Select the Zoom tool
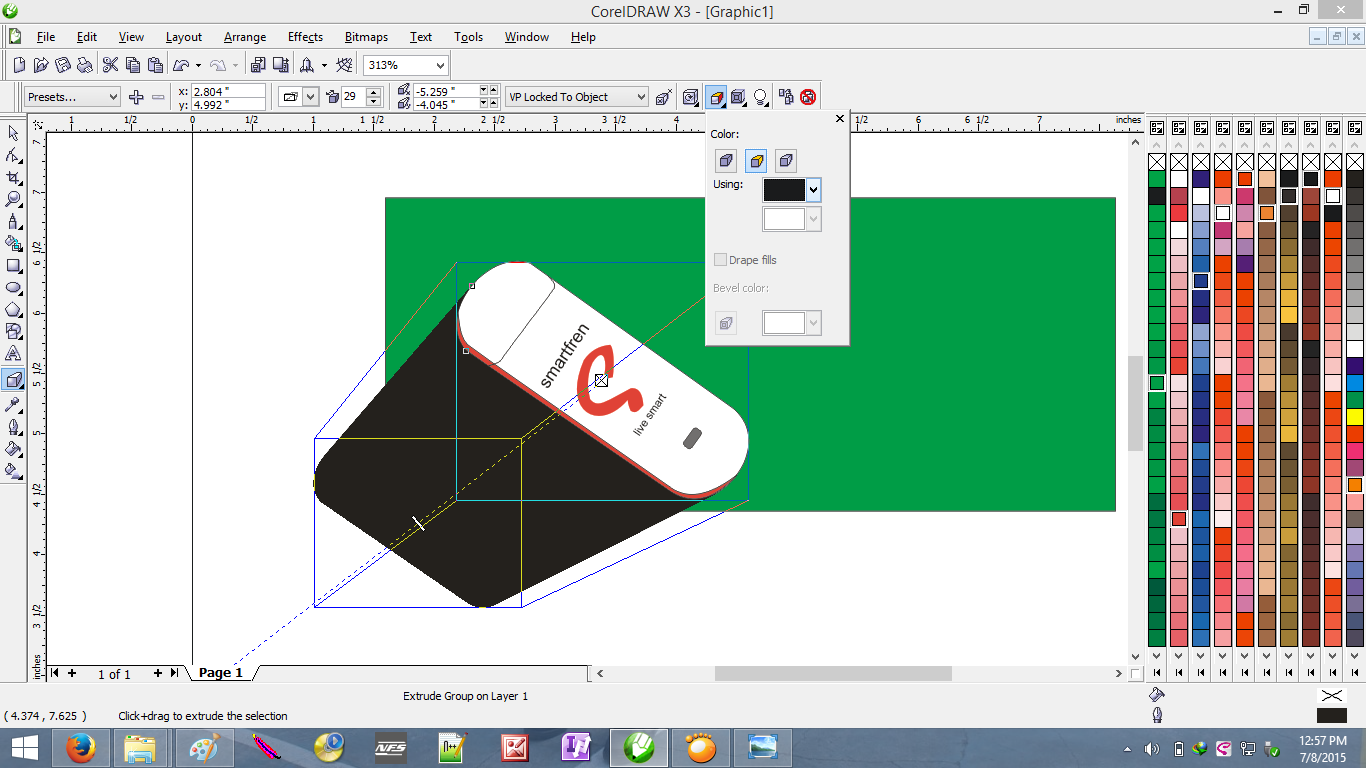The height and width of the screenshot is (768, 1366). (13, 199)
